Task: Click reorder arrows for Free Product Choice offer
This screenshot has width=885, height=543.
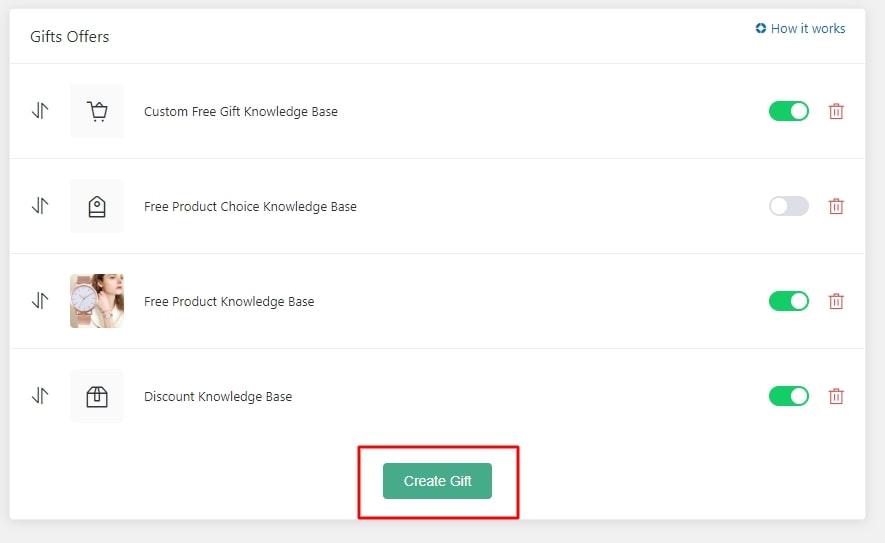Action: pos(40,206)
